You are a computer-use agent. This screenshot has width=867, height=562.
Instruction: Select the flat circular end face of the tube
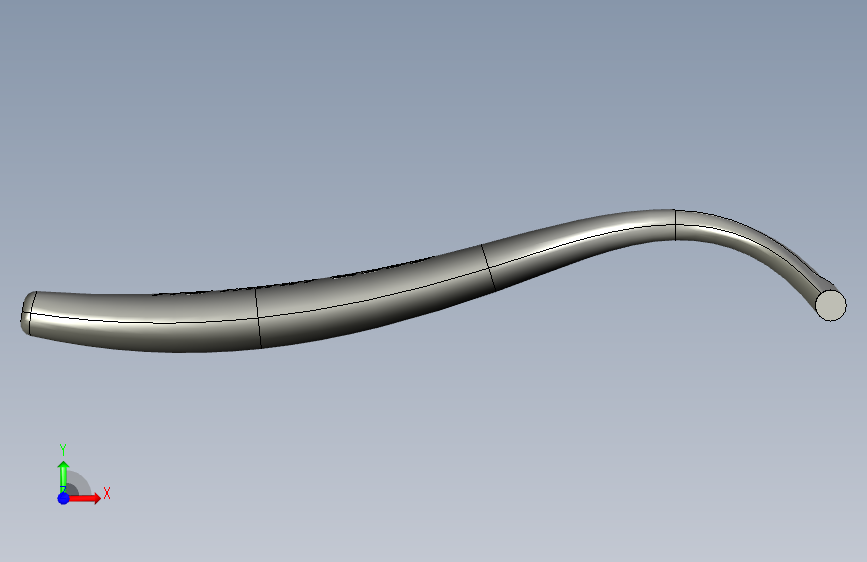click(x=831, y=306)
